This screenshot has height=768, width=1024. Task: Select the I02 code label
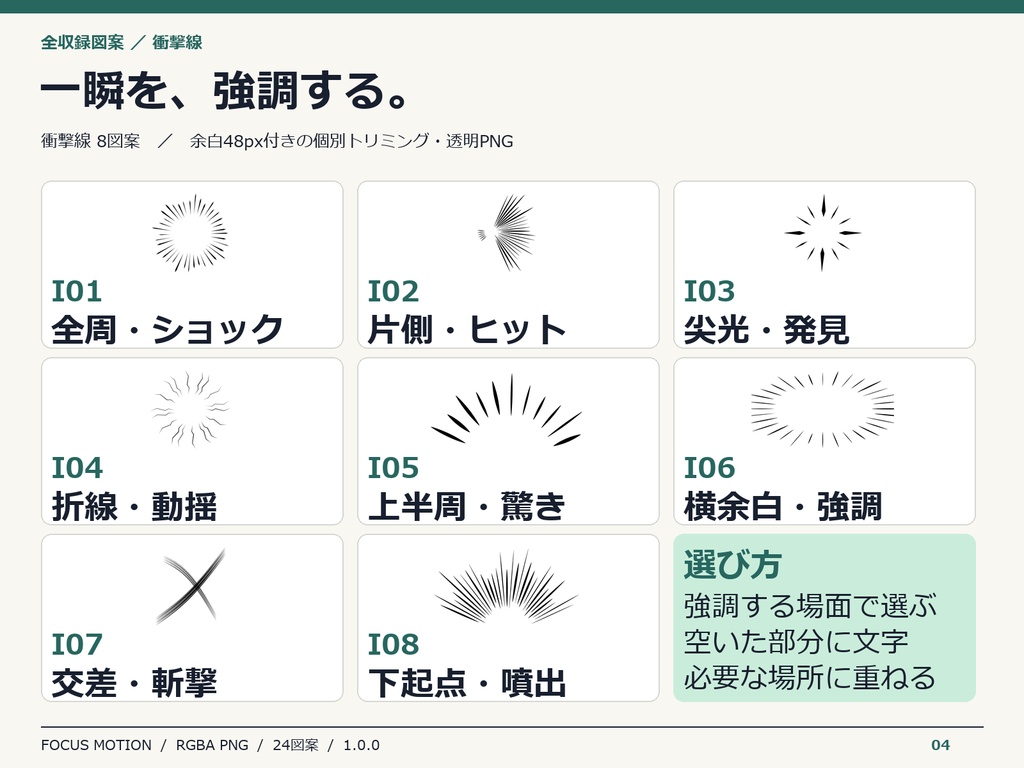tap(393, 291)
